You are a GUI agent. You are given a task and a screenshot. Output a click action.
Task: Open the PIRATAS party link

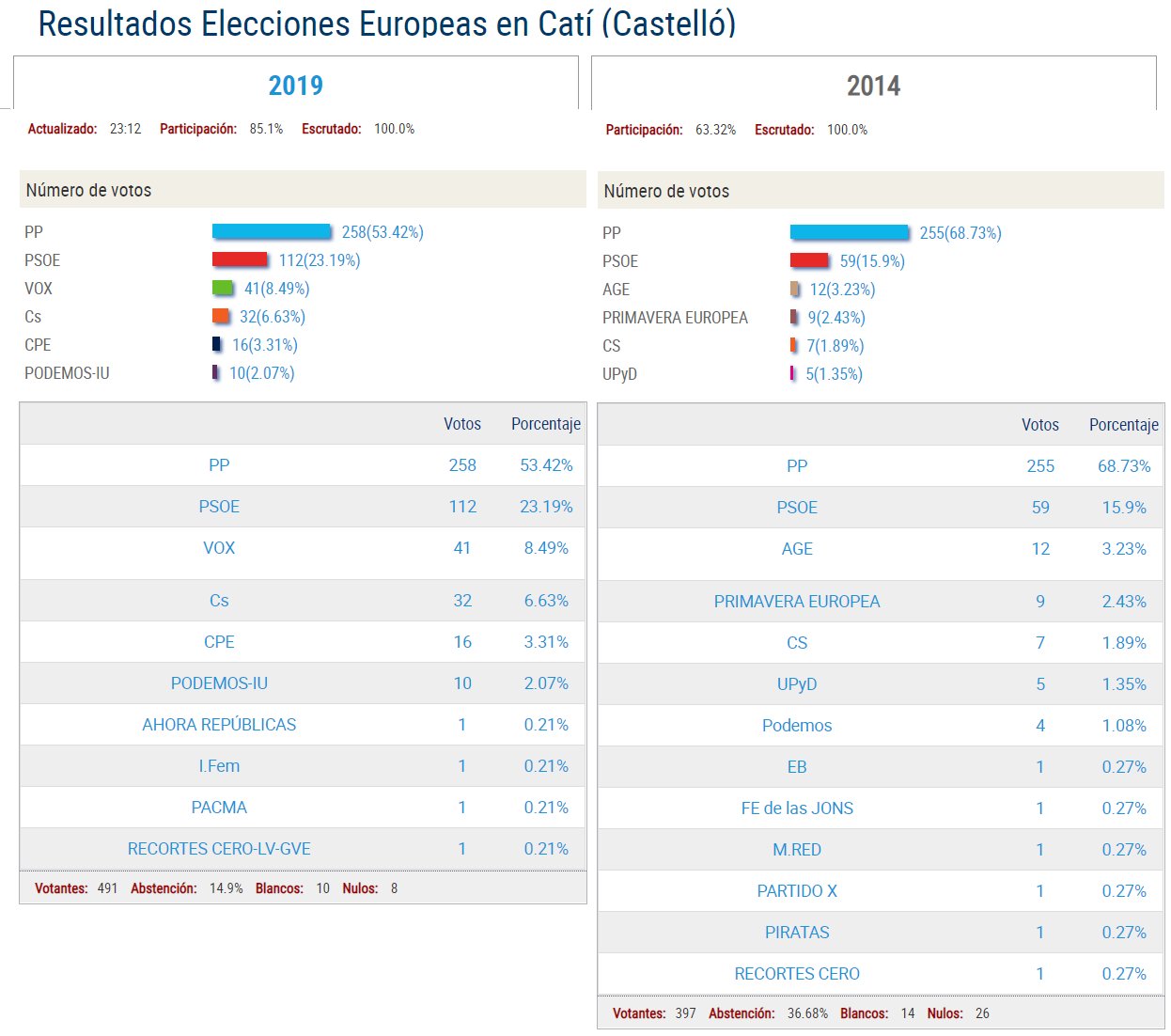pyautogui.click(x=797, y=933)
